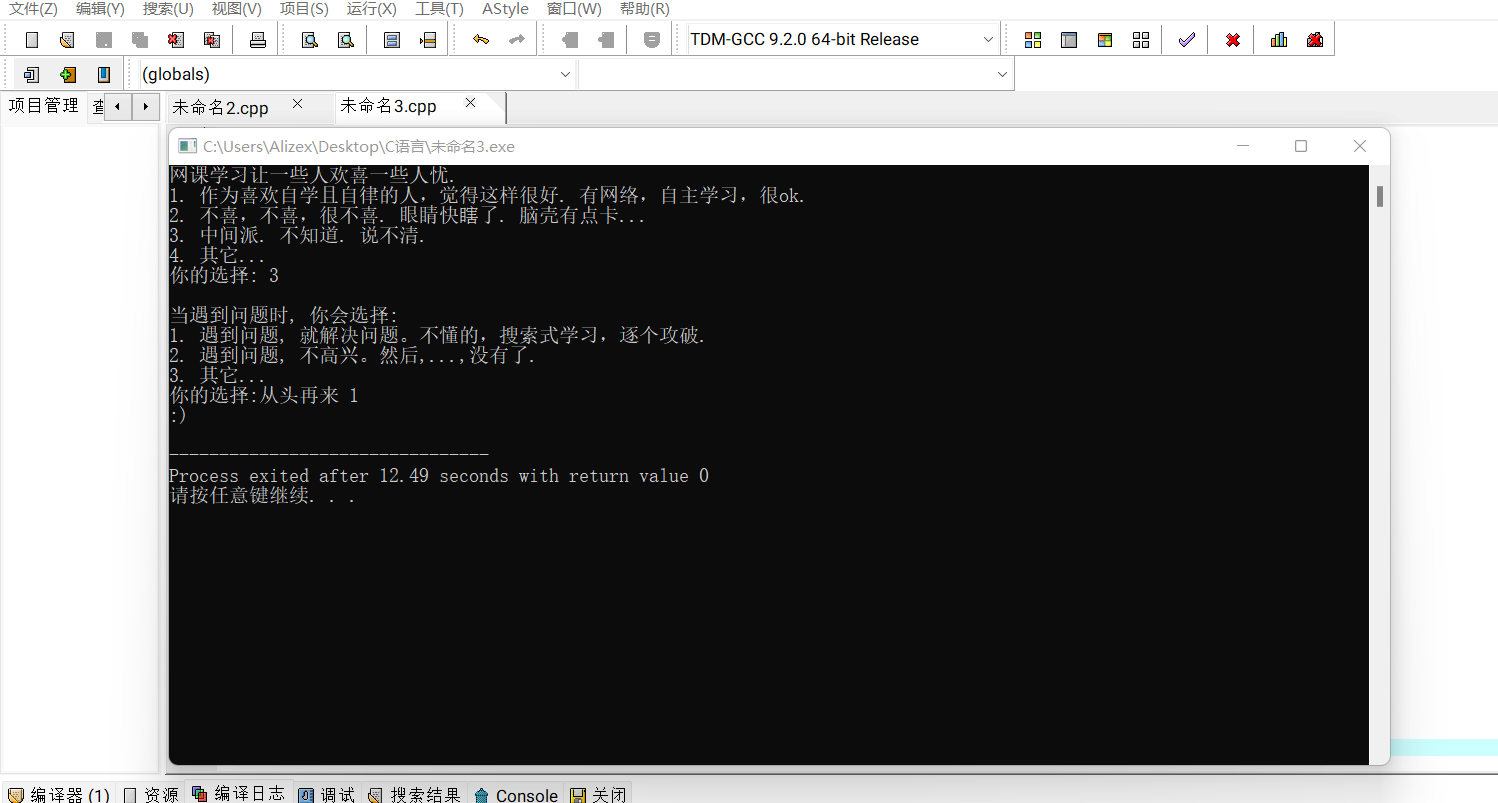The image size is (1498, 803).
Task: Click the Replace magnifier toolbar icon
Action: [x=345, y=40]
